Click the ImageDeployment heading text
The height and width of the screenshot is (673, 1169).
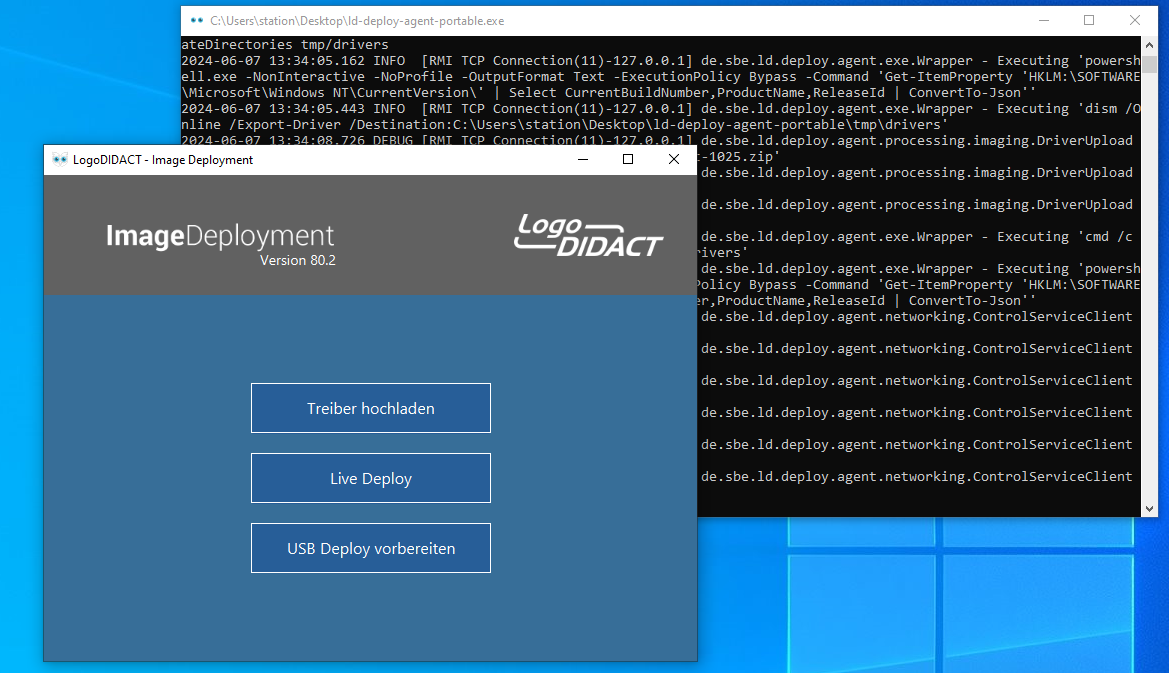(220, 236)
